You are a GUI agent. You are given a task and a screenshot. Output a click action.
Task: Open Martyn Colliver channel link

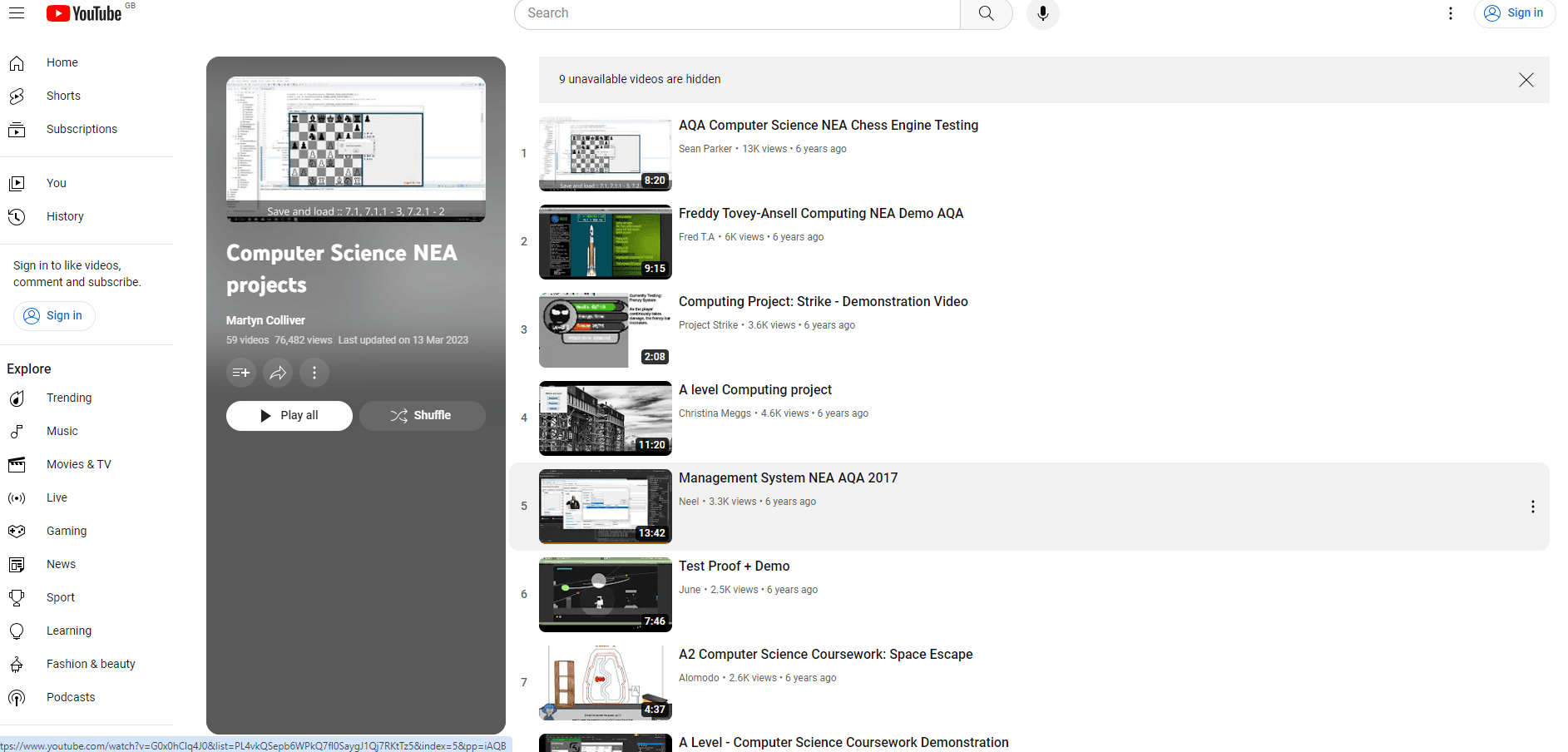[265, 320]
